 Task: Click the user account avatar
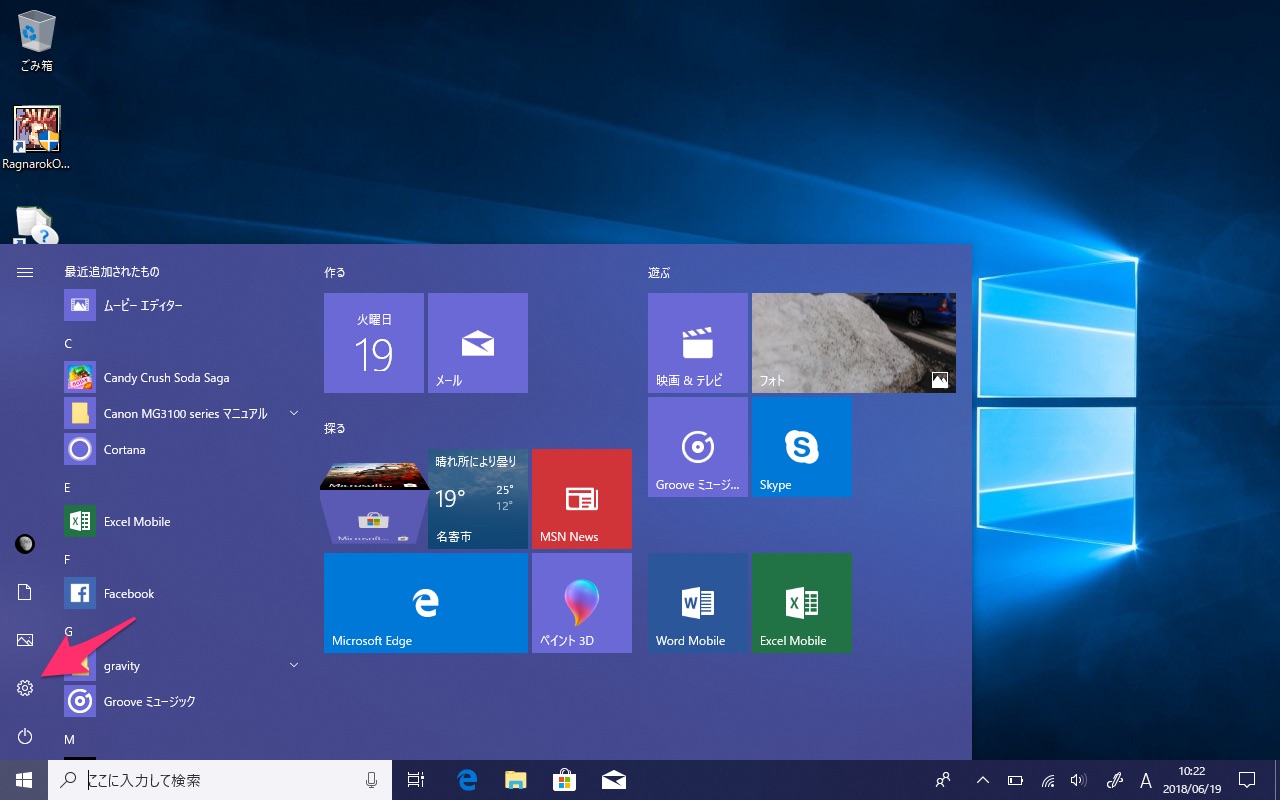click(x=25, y=544)
